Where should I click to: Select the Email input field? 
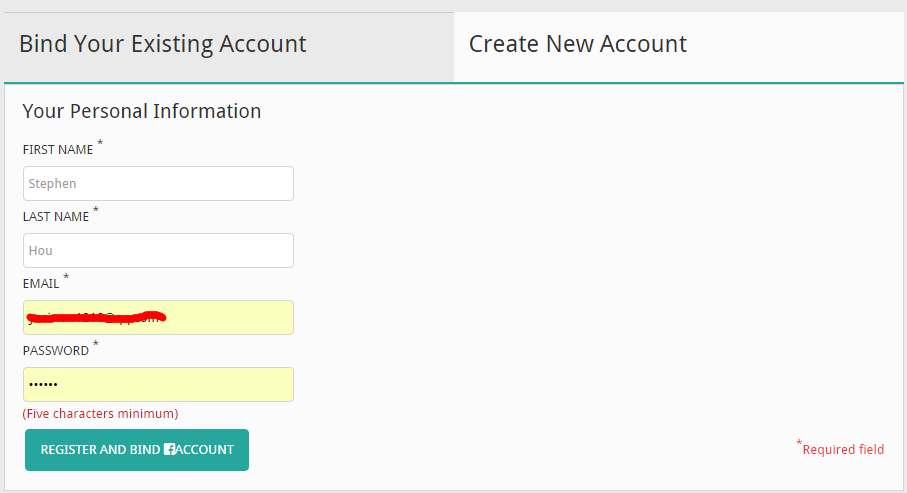point(158,318)
